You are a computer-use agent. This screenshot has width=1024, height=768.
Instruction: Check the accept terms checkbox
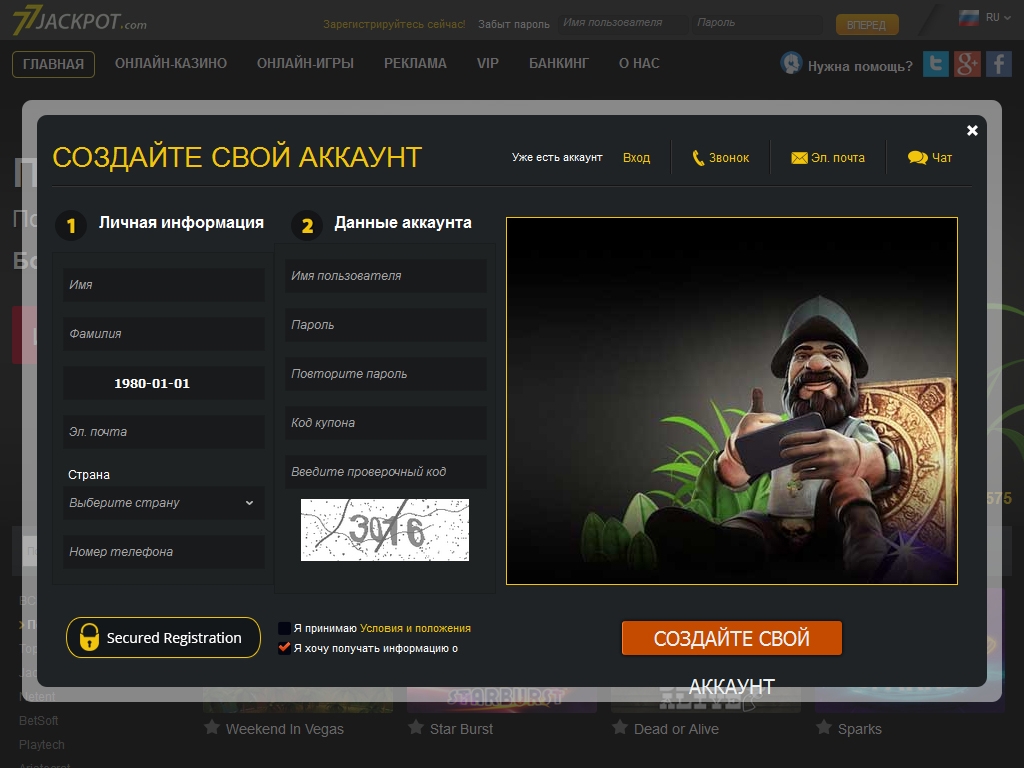284,628
